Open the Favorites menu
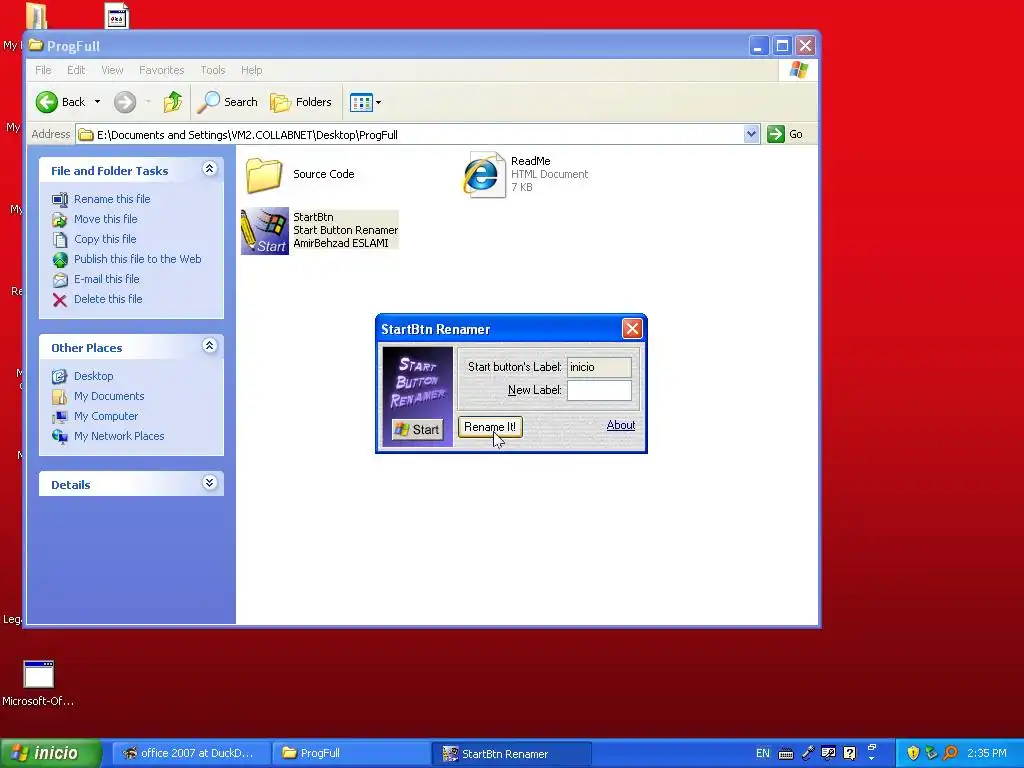1024x768 pixels. (x=161, y=70)
